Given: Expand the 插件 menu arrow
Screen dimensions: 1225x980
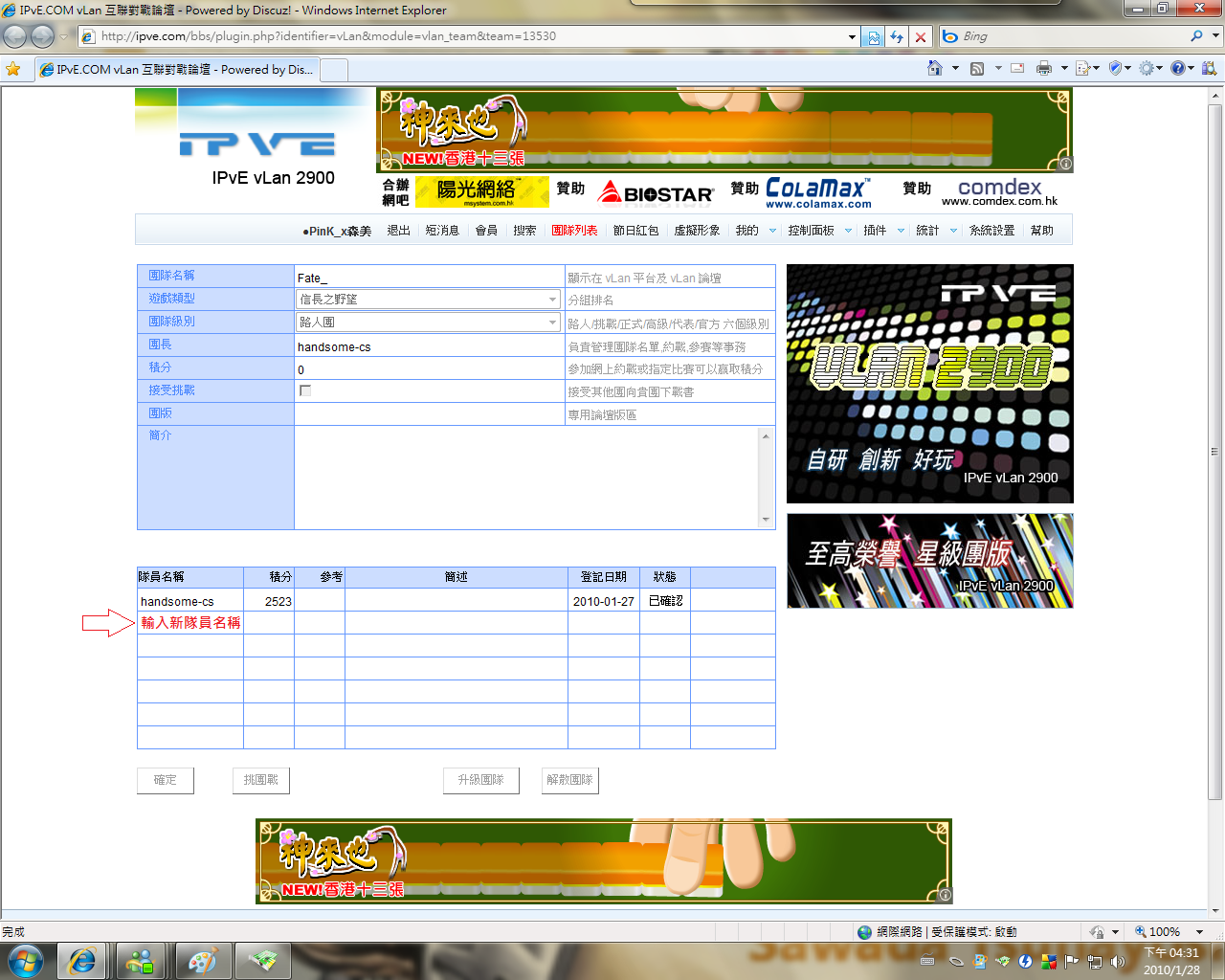Looking at the screenshot, I should click(x=901, y=231).
